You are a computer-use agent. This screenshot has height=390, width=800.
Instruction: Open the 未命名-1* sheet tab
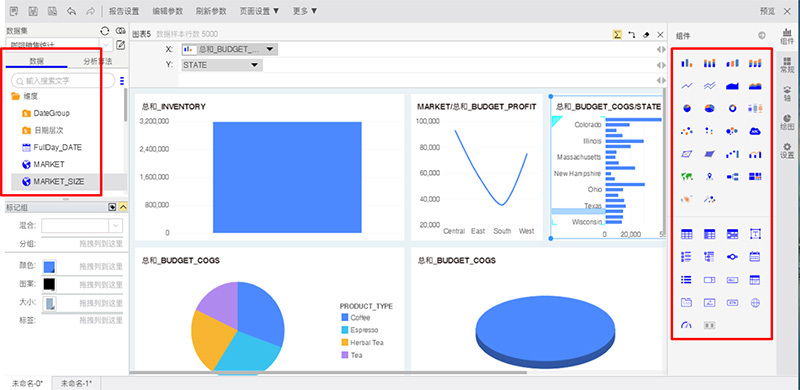pyautogui.click(x=77, y=383)
